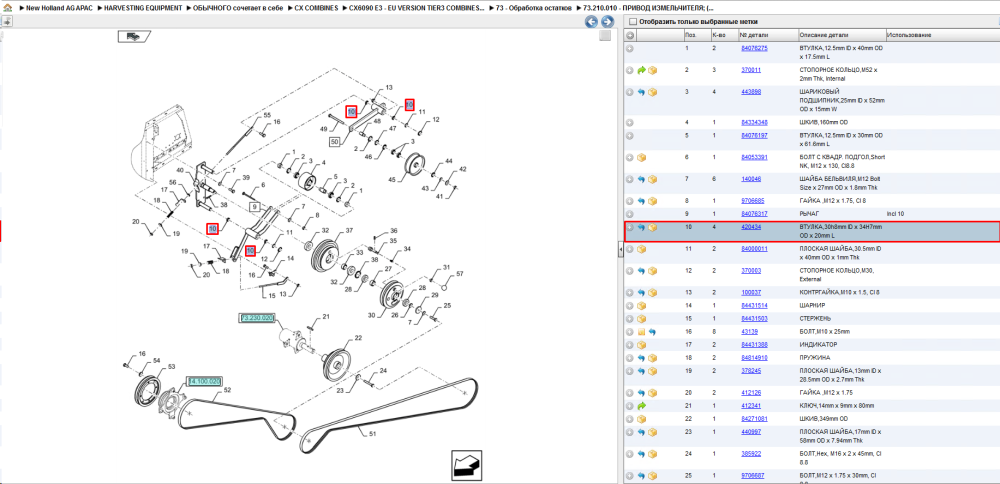
Task: Sort by '№ детали' column header
Action: 768,35
